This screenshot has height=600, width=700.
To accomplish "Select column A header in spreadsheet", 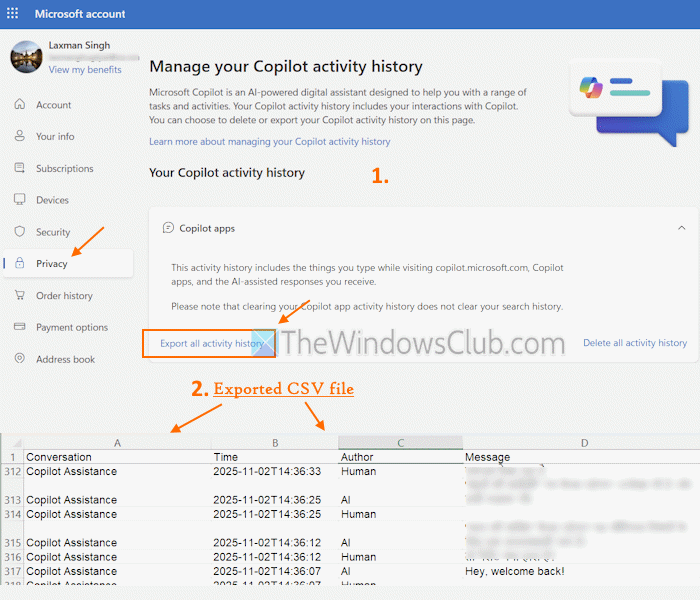I will pyautogui.click(x=117, y=443).
